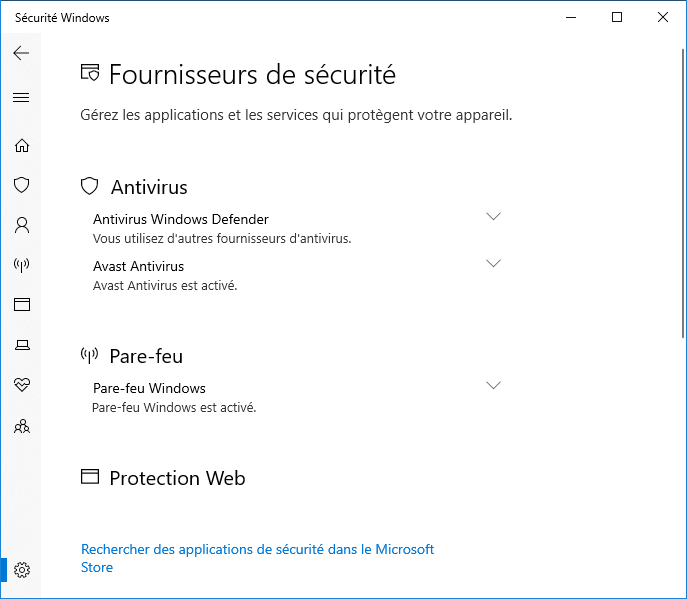Maximize the Sécurité Windows window
Screen dimensions: 687x599
(617, 17)
